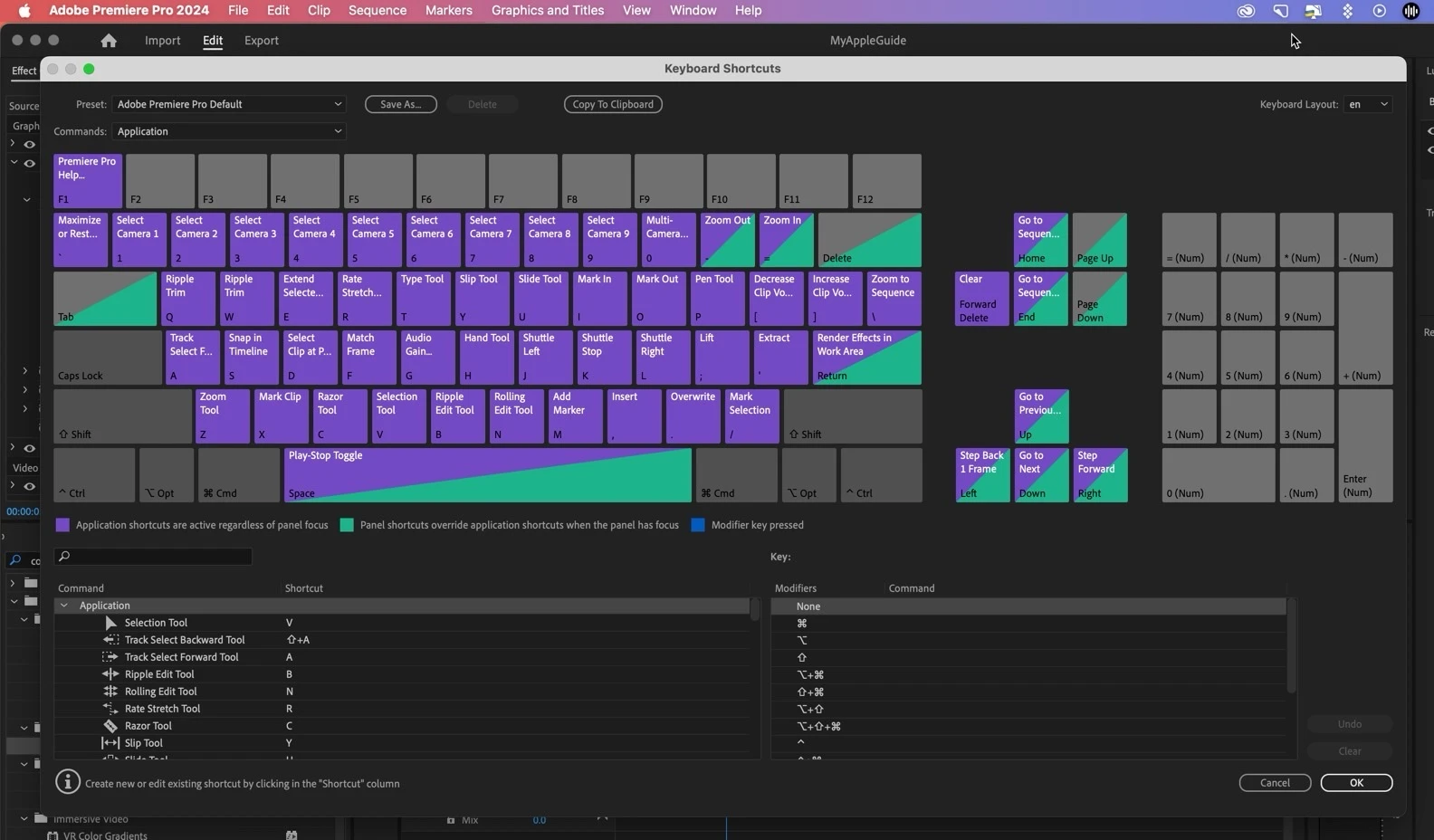The width and height of the screenshot is (1434, 840).
Task: Open the Markers menu
Action: [449, 11]
